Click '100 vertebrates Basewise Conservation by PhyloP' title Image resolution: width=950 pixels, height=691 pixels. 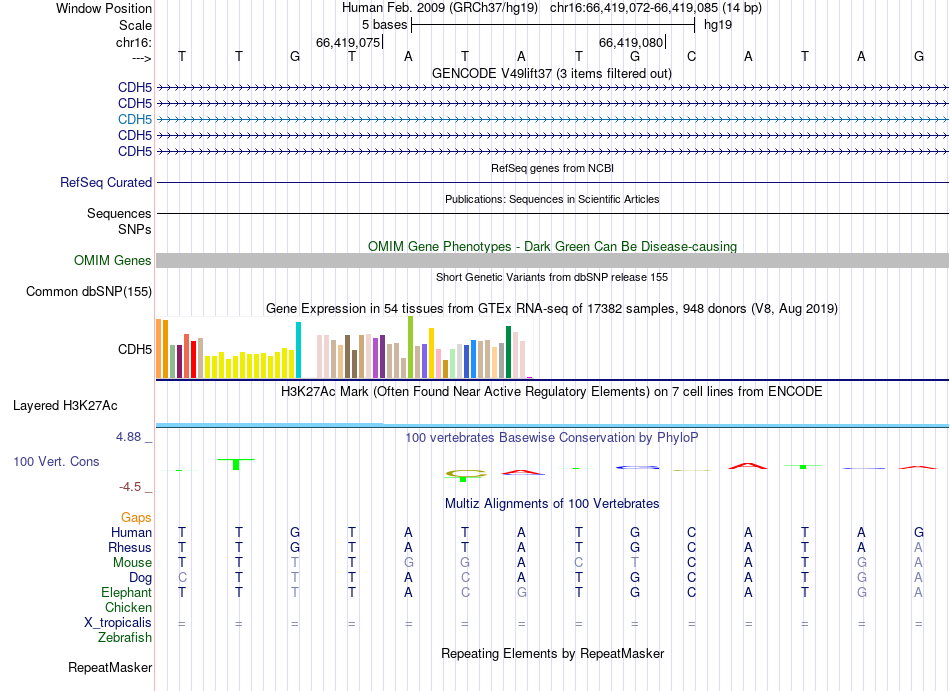(552, 437)
